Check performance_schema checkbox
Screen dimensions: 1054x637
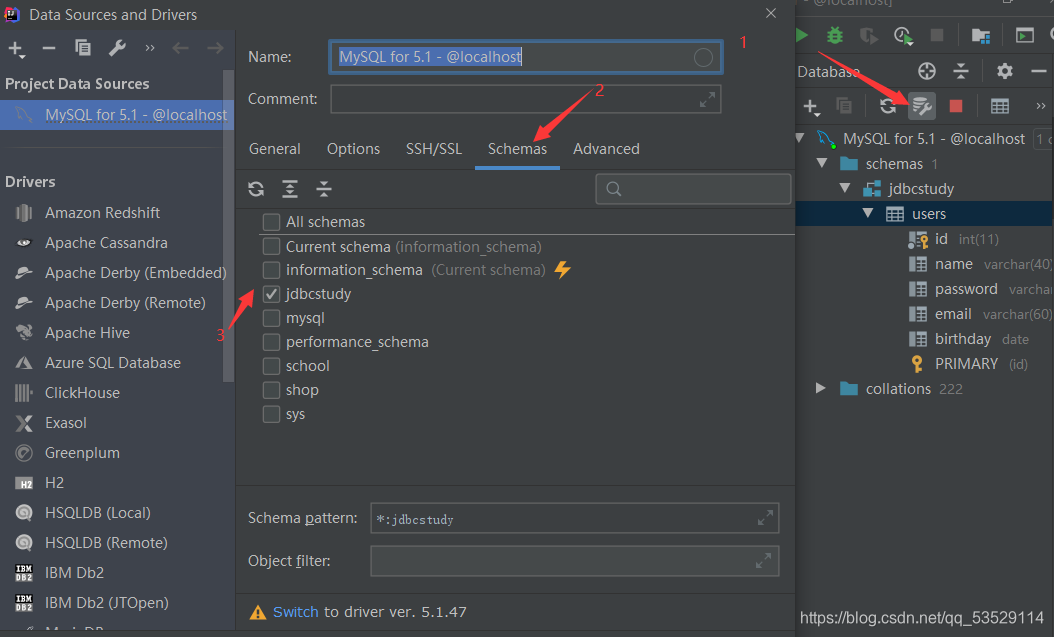click(x=272, y=342)
